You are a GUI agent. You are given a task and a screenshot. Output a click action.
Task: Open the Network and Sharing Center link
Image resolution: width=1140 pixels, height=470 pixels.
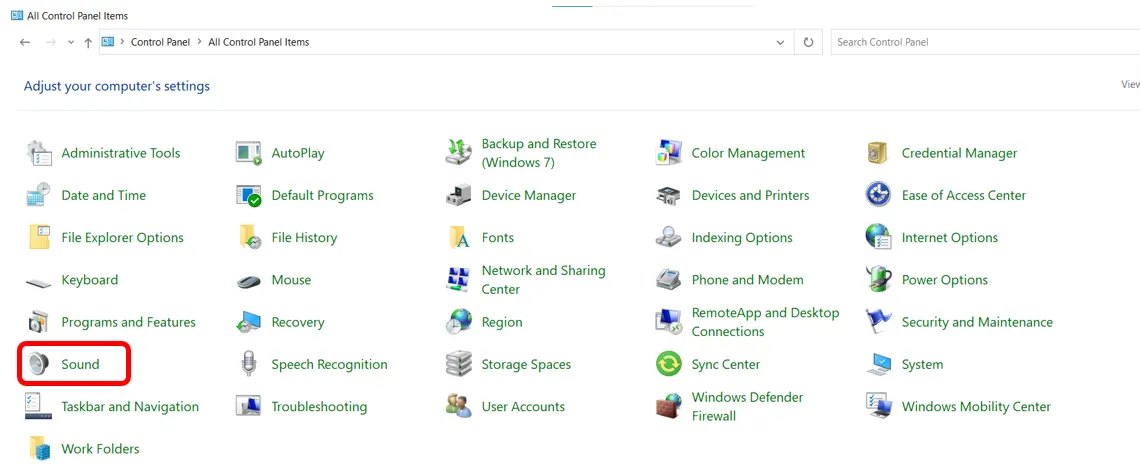point(543,280)
